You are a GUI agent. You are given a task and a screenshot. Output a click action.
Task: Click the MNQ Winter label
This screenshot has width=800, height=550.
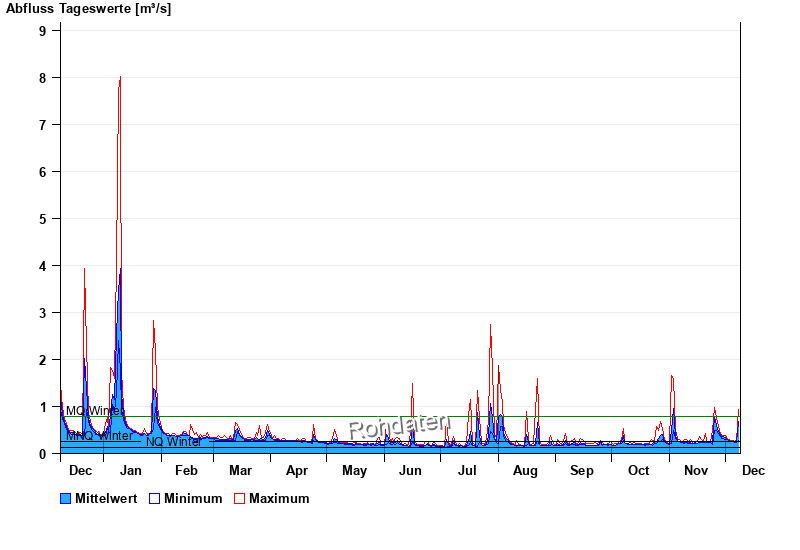(x=99, y=436)
